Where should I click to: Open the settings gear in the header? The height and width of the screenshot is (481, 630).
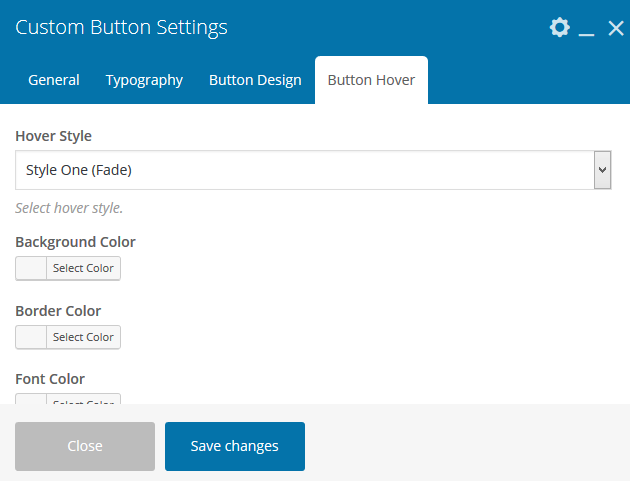pyautogui.click(x=559, y=28)
